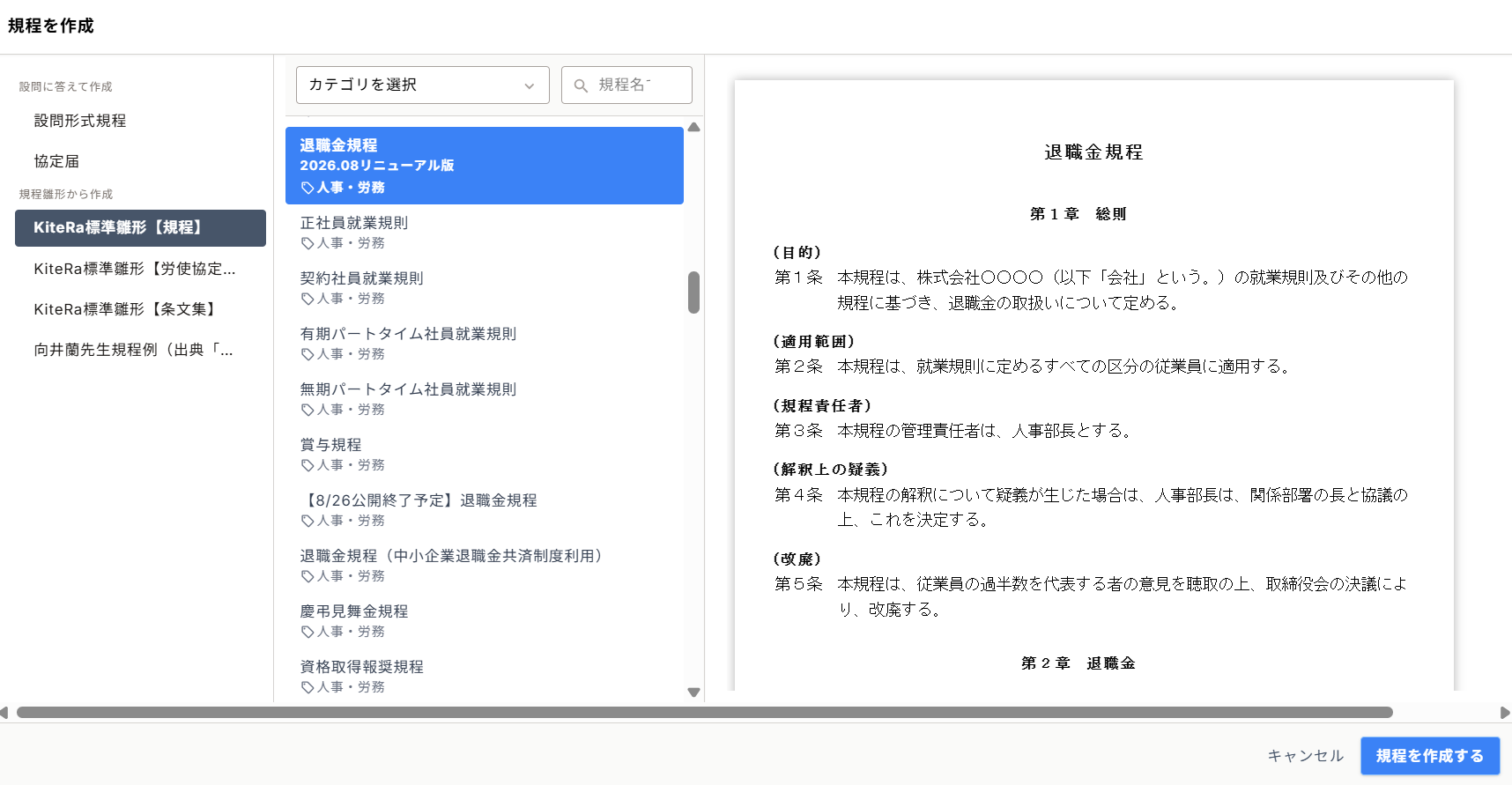Click the tag icon in the selected 退職金規程 item

(x=308, y=189)
